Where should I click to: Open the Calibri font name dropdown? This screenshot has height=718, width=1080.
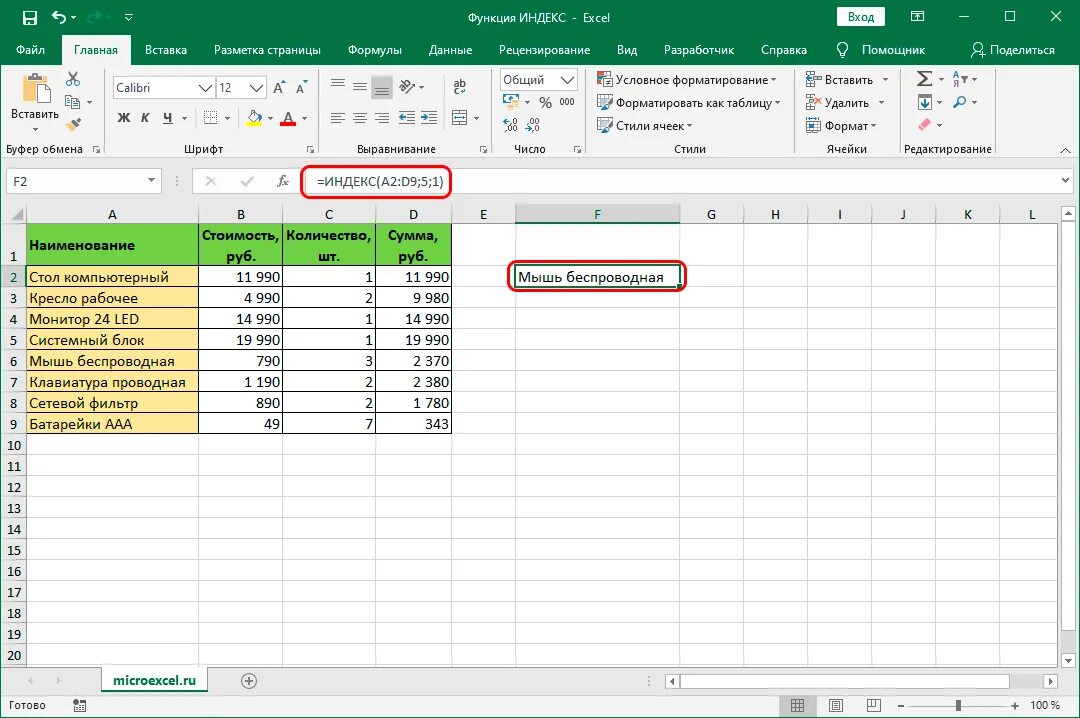[x=205, y=88]
